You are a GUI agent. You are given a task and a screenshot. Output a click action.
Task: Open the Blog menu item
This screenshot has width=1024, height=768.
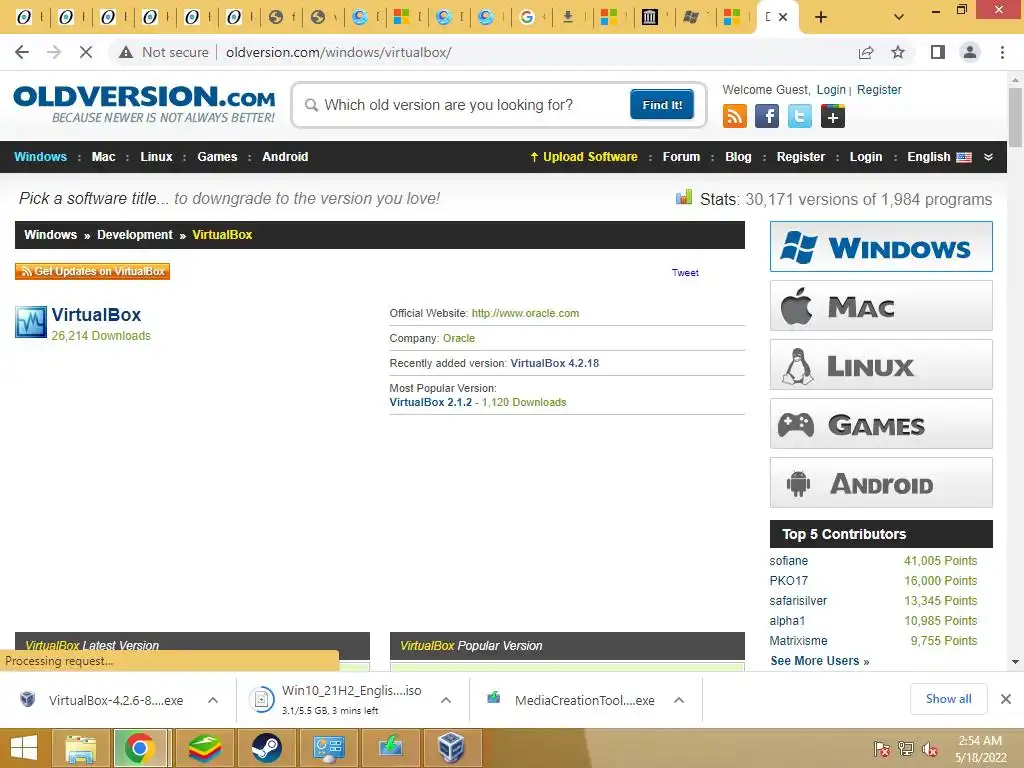coord(738,157)
